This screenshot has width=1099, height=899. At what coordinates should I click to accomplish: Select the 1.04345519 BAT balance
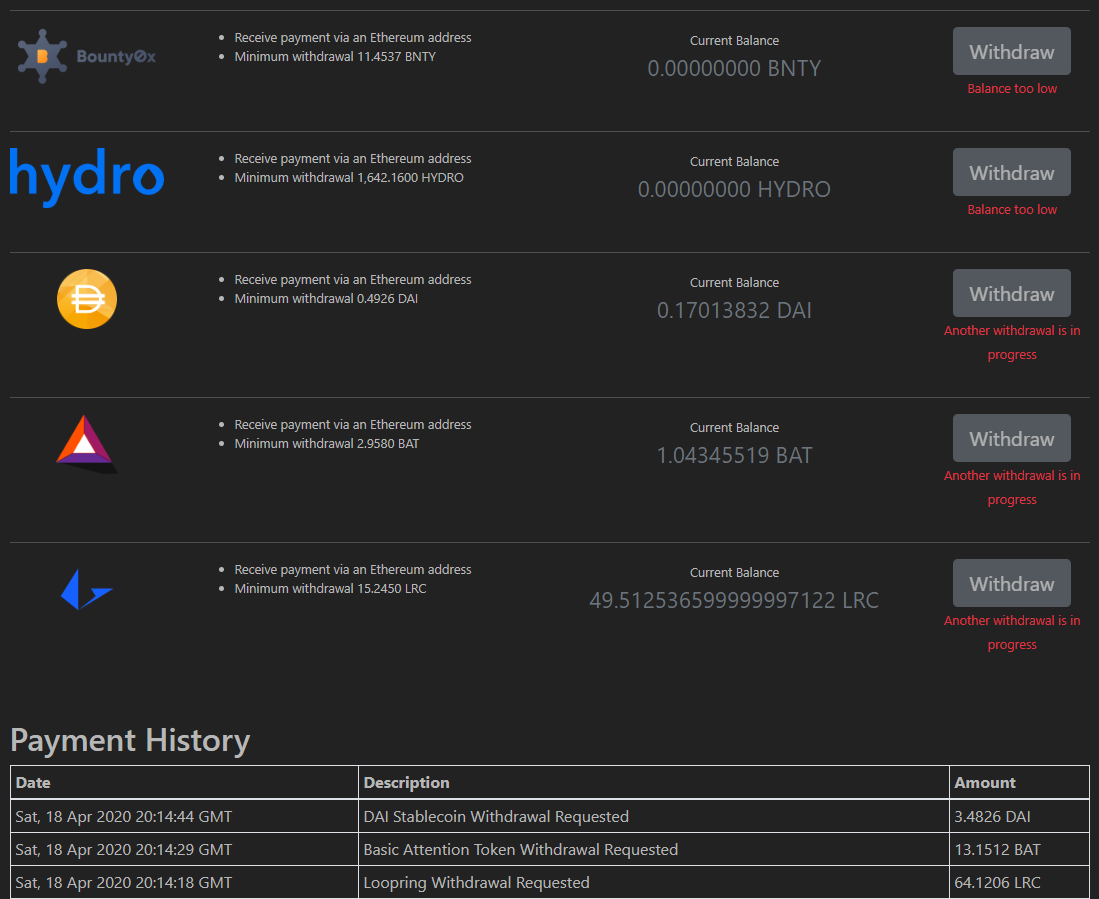[734, 455]
